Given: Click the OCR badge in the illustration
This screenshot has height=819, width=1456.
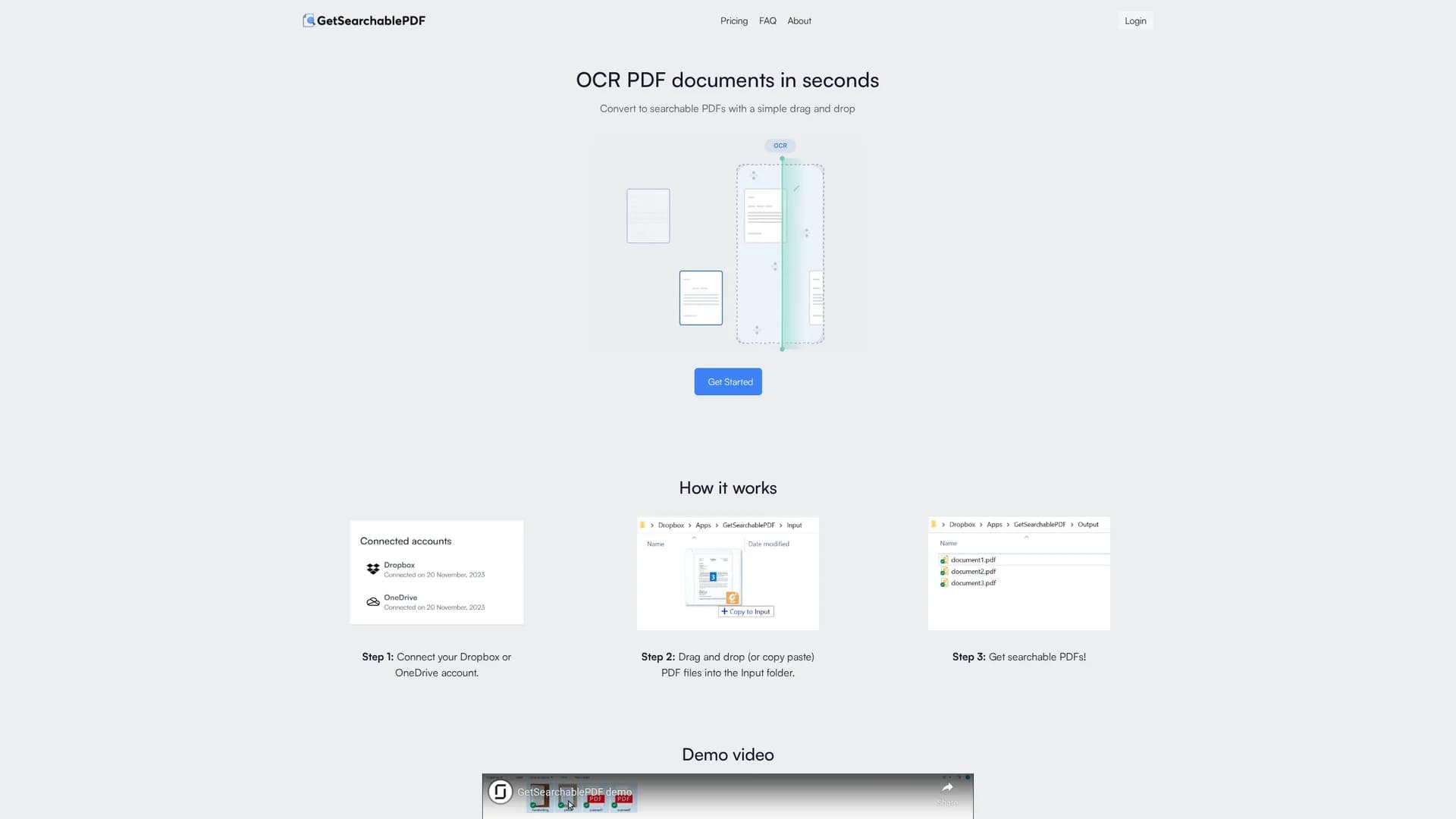Looking at the screenshot, I should (780, 146).
